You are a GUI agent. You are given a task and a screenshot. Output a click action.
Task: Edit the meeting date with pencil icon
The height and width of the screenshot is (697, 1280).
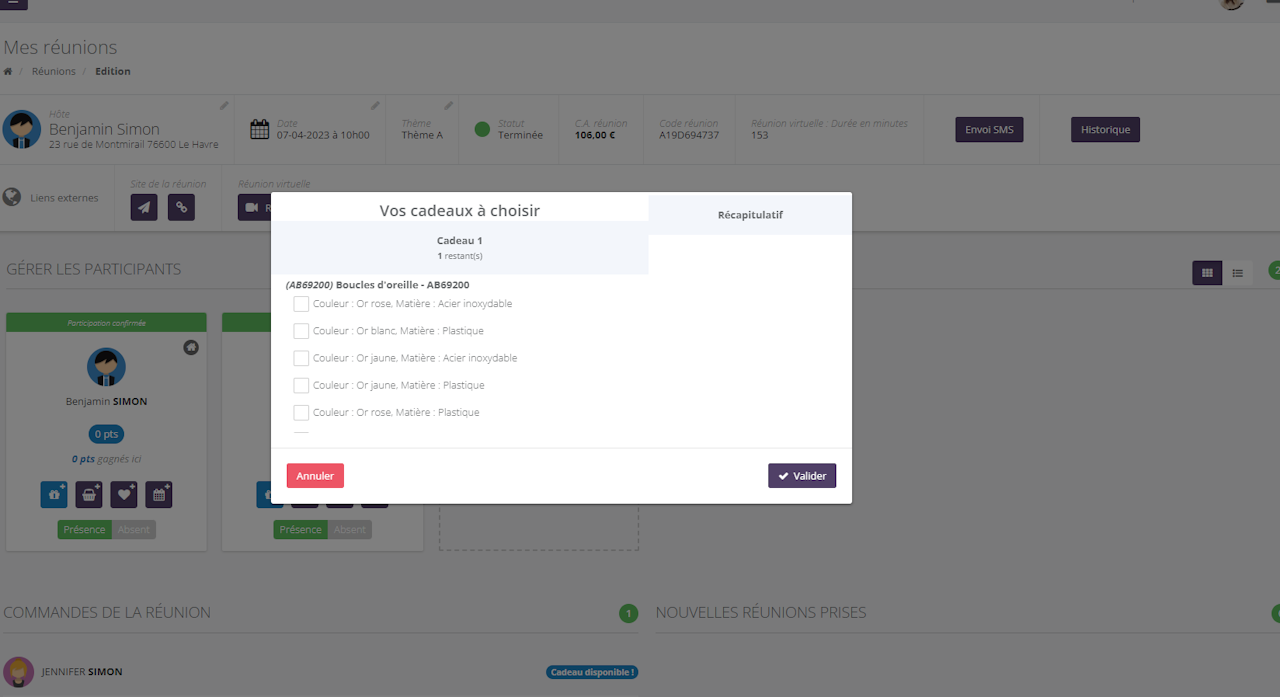(x=375, y=105)
